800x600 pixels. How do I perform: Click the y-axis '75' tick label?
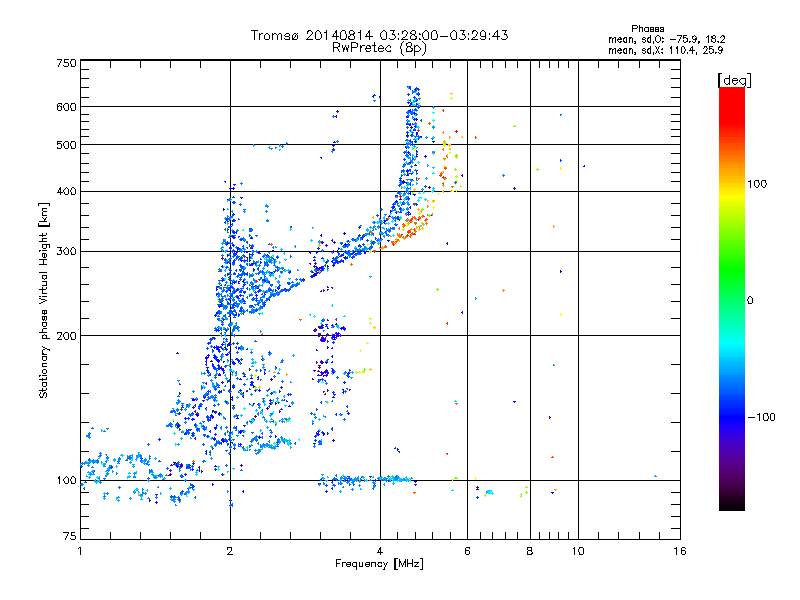click(x=70, y=536)
